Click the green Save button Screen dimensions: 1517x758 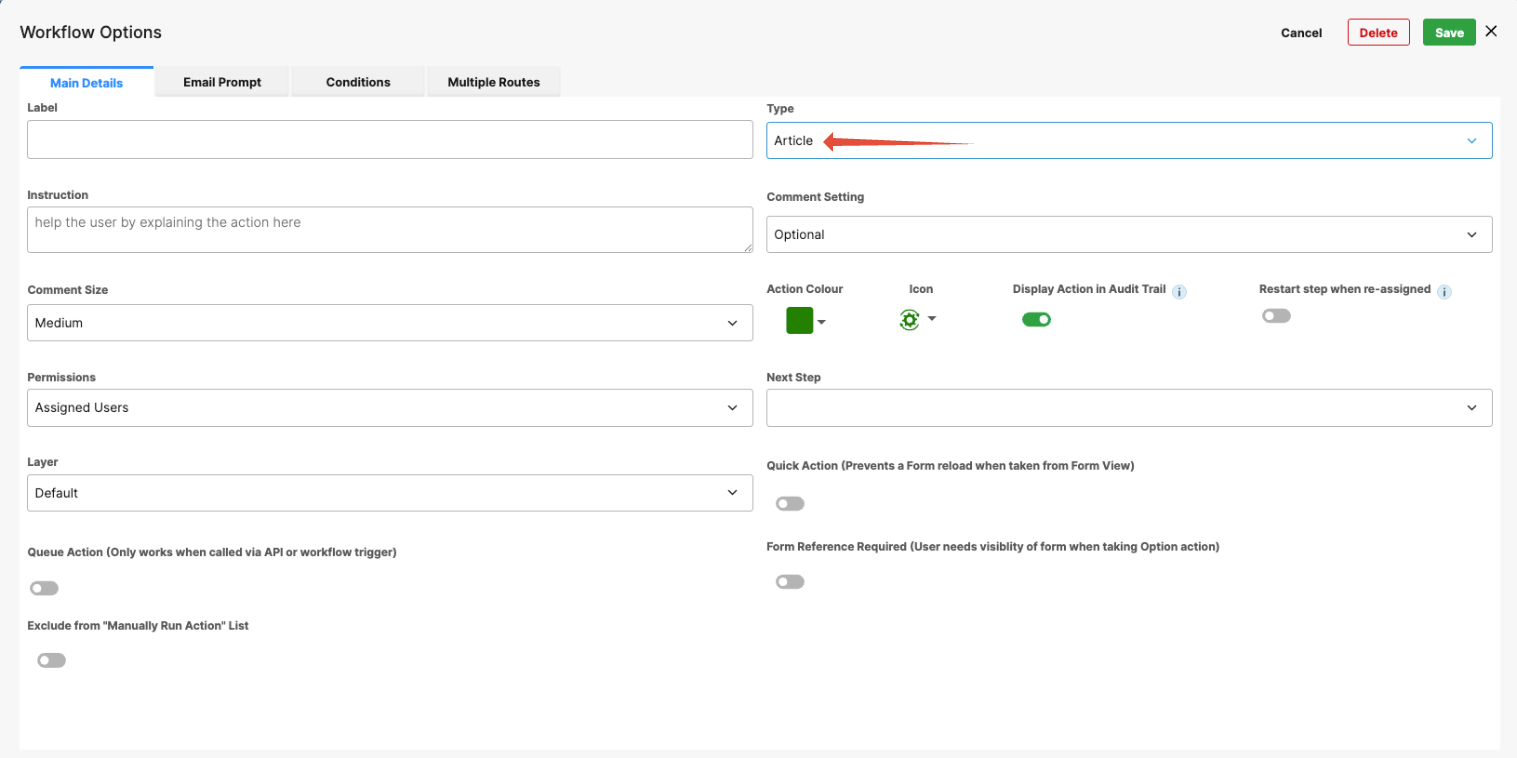[1449, 32]
